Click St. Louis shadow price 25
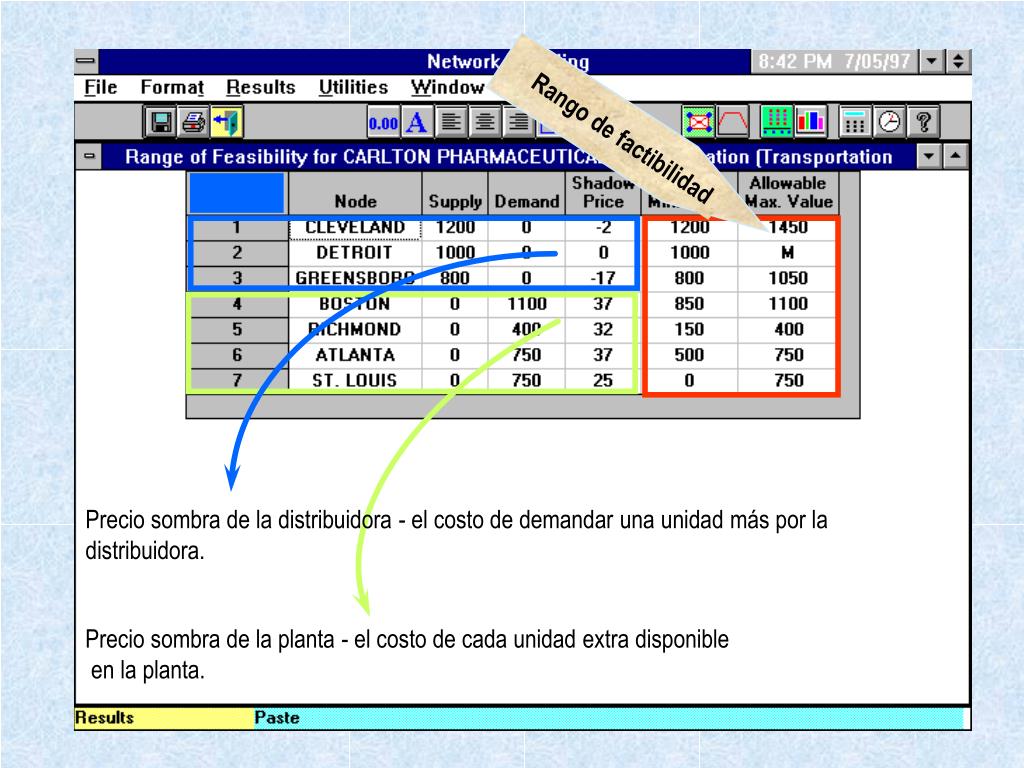 [x=603, y=380]
